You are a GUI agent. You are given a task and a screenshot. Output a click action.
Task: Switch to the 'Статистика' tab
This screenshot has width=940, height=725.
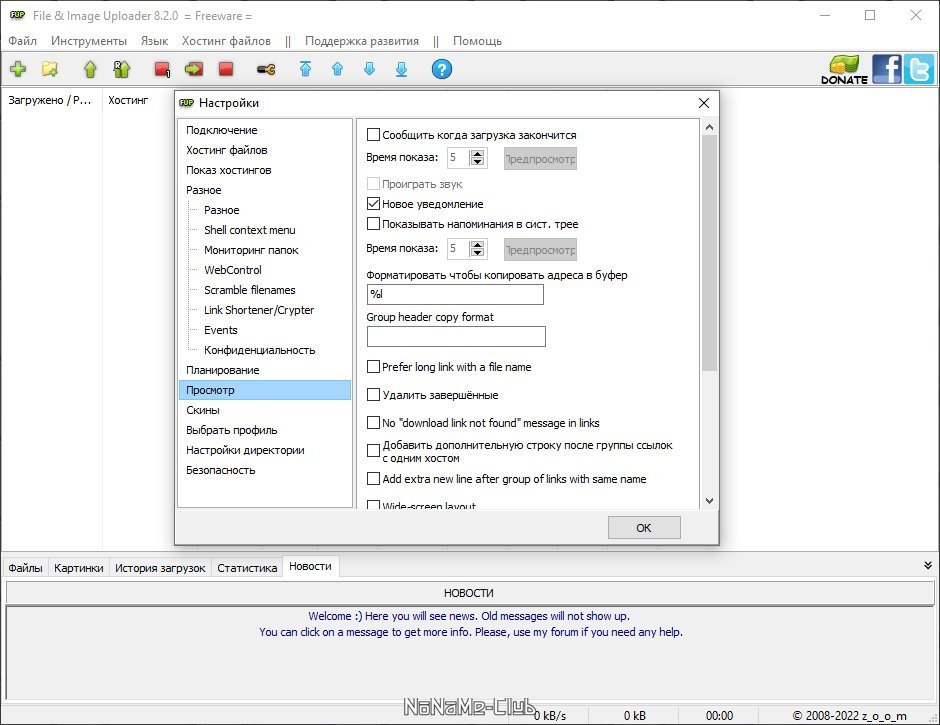click(247, 568)
